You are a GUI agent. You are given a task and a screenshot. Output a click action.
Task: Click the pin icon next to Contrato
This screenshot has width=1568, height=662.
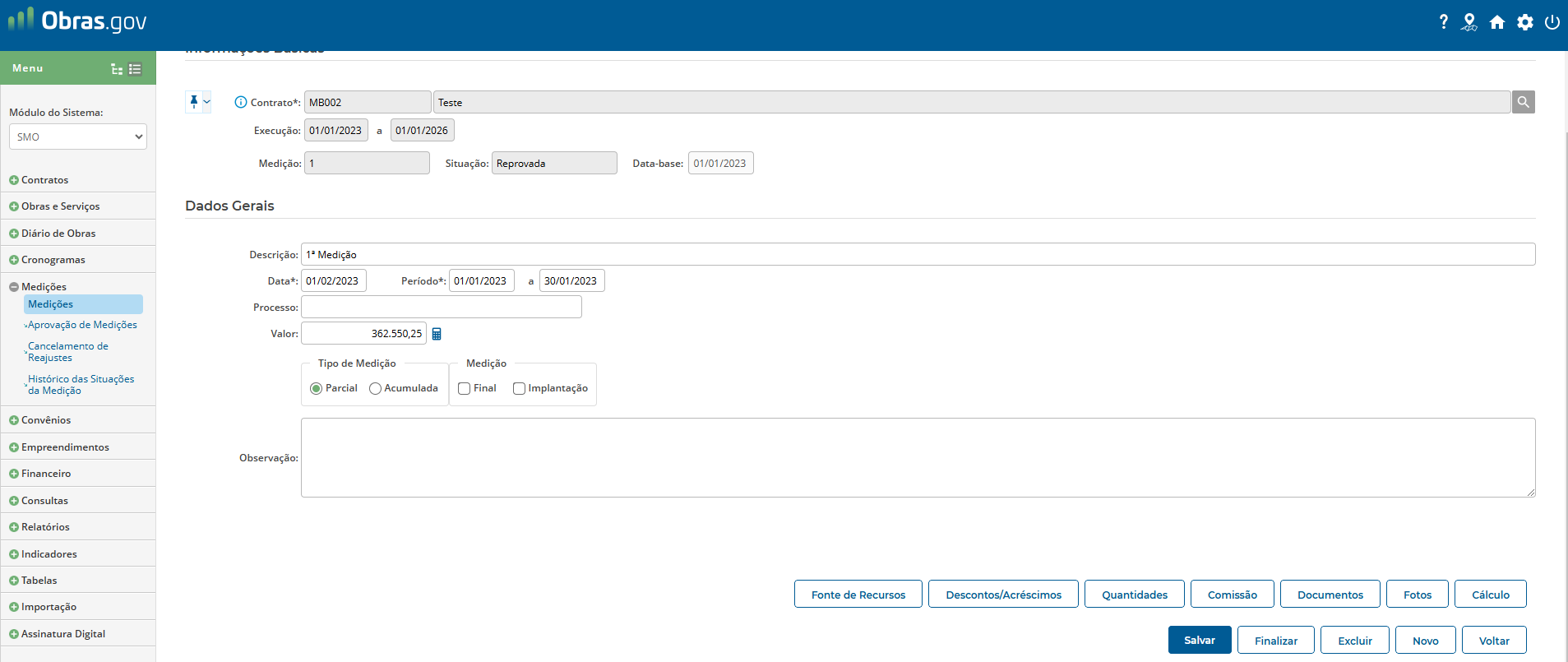pyautogui.click(x=194, y=101)
